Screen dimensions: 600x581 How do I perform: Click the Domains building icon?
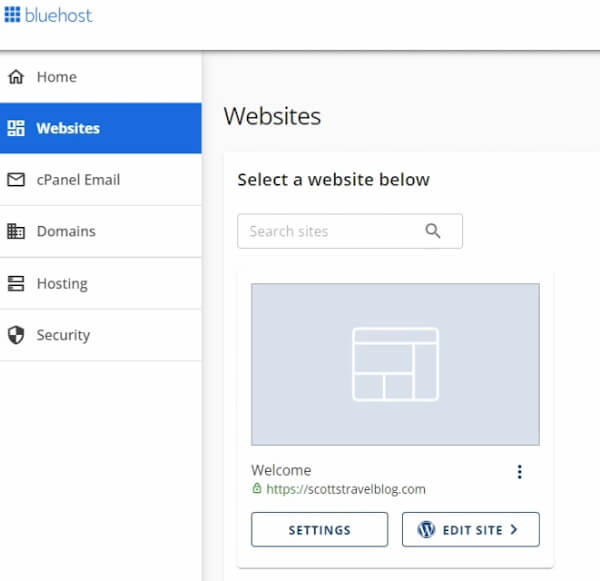16,231
